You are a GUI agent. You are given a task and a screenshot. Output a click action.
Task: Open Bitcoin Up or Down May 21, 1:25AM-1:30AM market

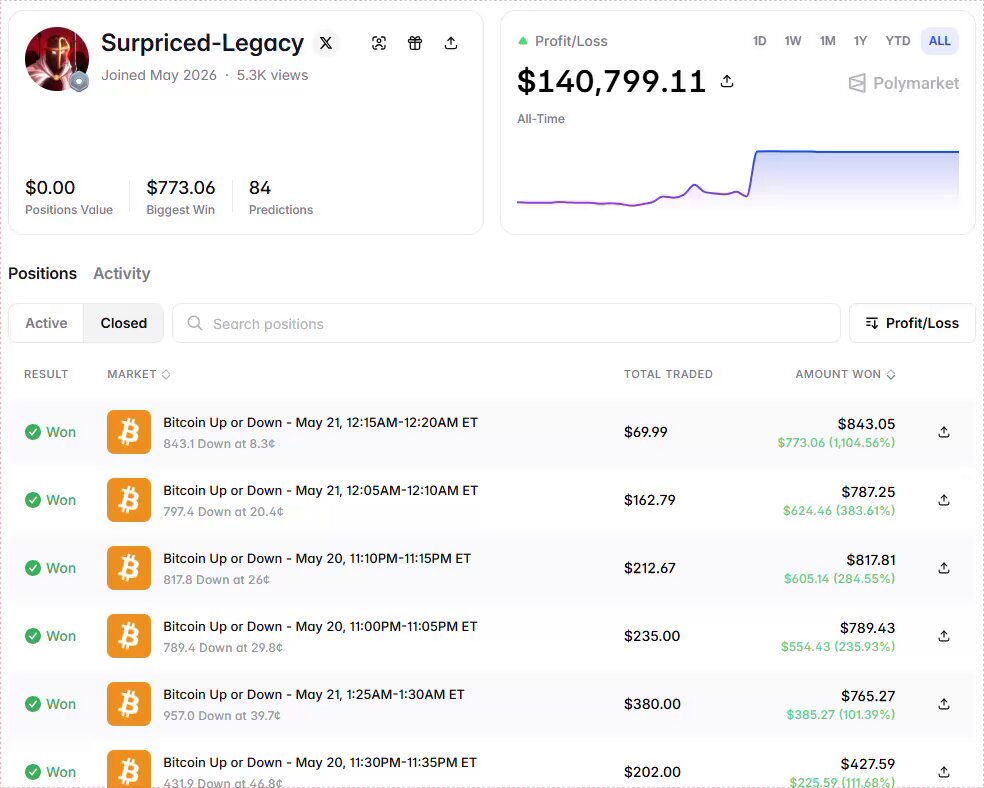click(314, 695)
